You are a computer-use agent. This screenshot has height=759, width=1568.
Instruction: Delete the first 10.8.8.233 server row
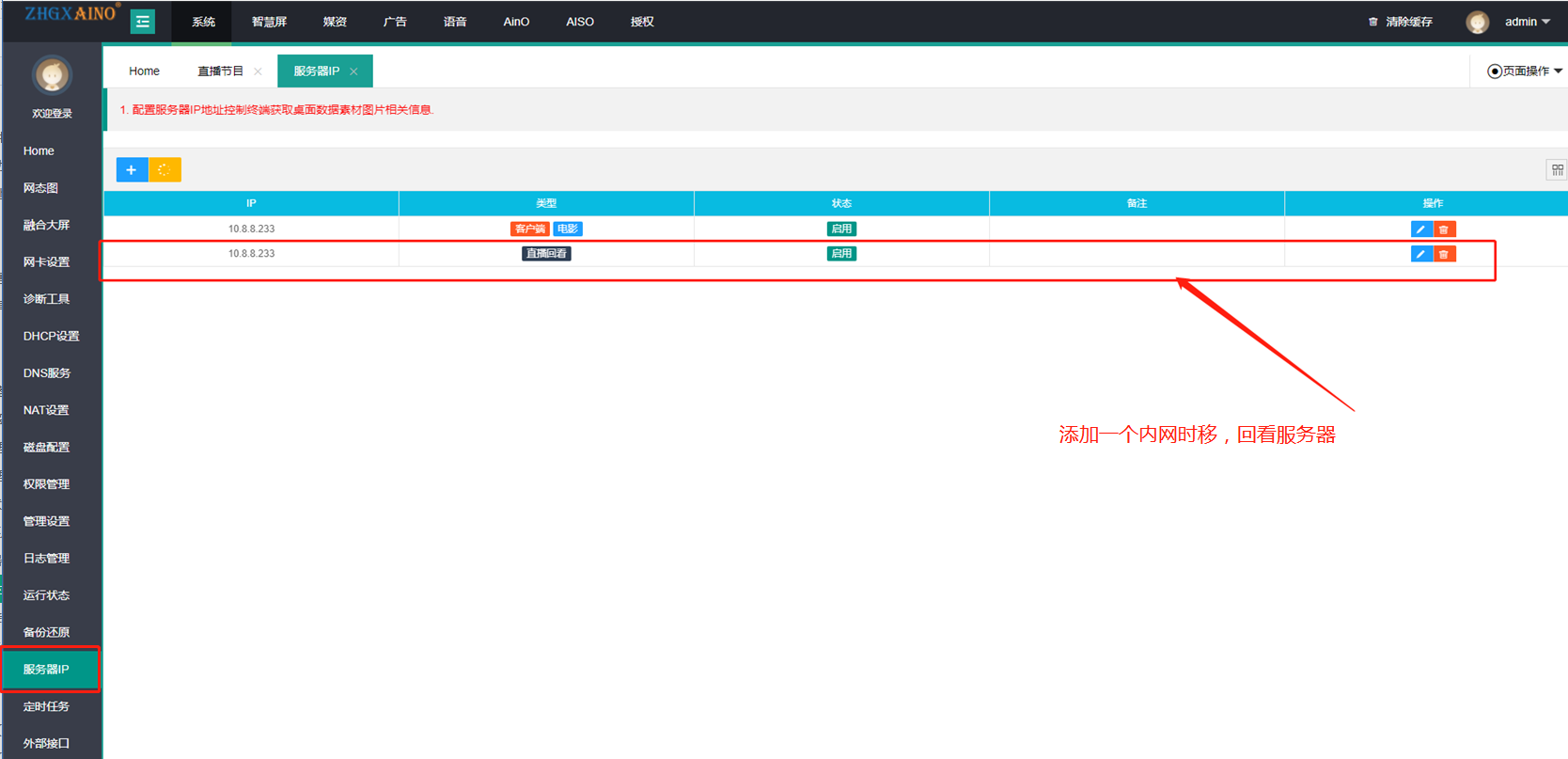pos(1444,229)
